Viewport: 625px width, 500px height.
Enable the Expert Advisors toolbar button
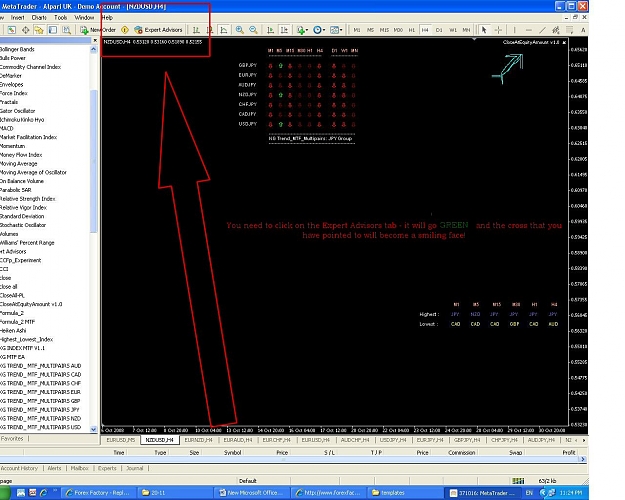click(x=158, y=30)
